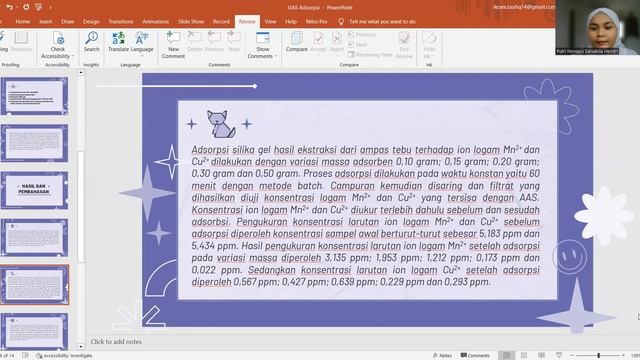Open the Transitions tab

coord(121,22)
